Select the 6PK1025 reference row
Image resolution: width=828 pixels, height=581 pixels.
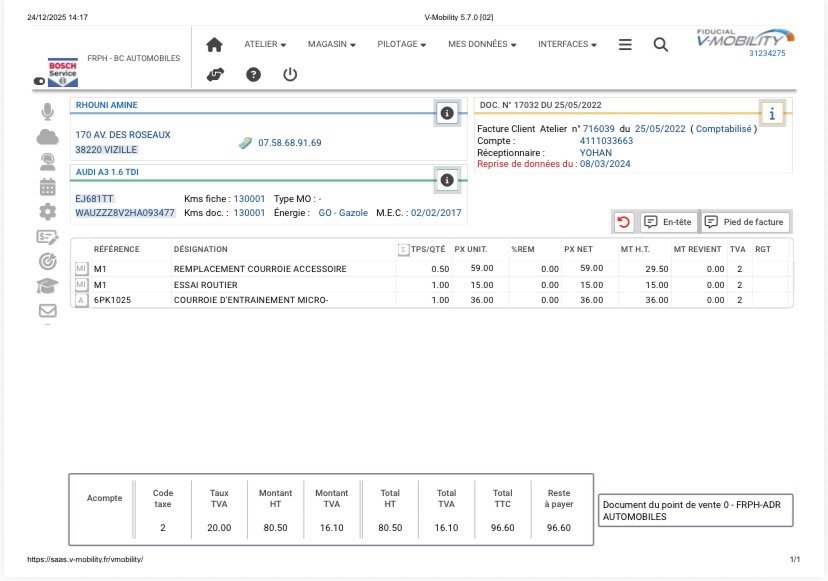tap(112, 300)
